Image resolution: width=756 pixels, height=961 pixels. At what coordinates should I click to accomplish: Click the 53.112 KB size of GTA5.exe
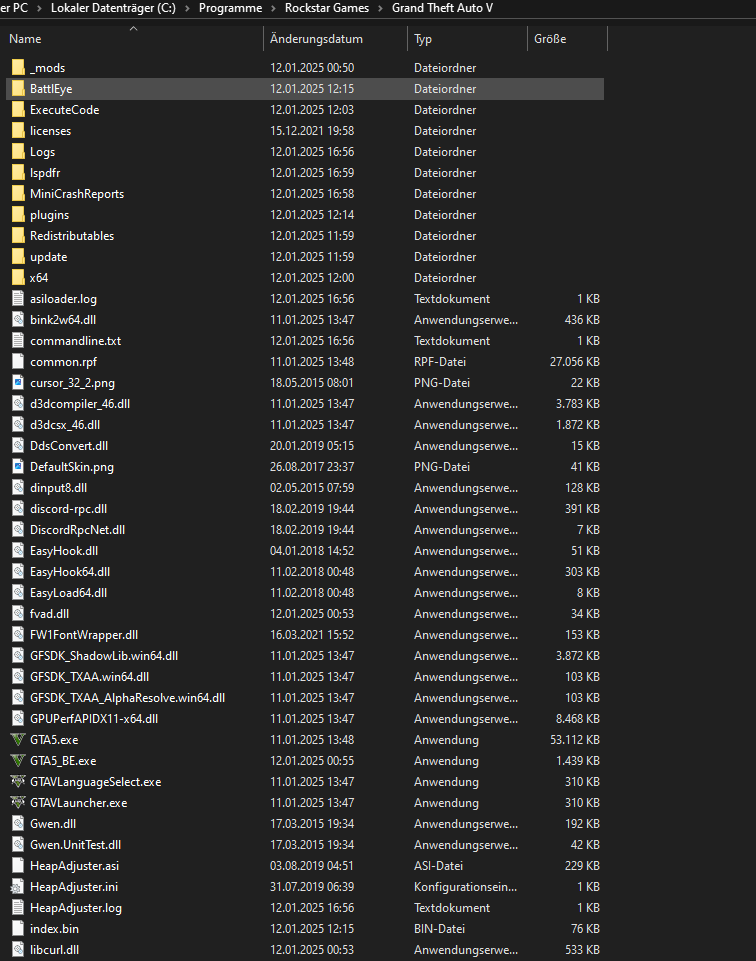click(575, 740)
